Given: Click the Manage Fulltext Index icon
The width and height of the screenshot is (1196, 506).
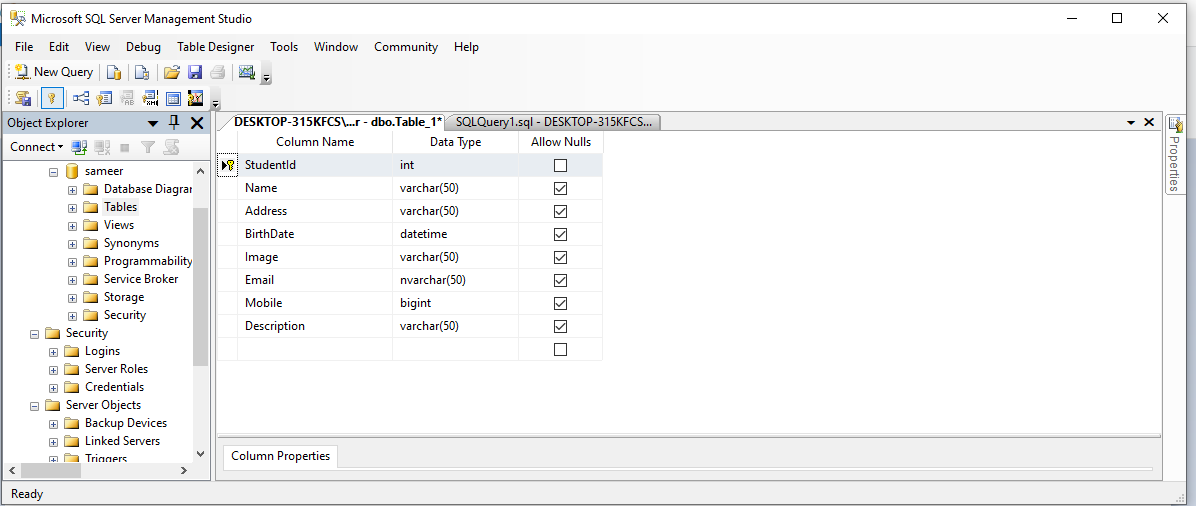Looking at the screenshot, I should tap(127, 98).
